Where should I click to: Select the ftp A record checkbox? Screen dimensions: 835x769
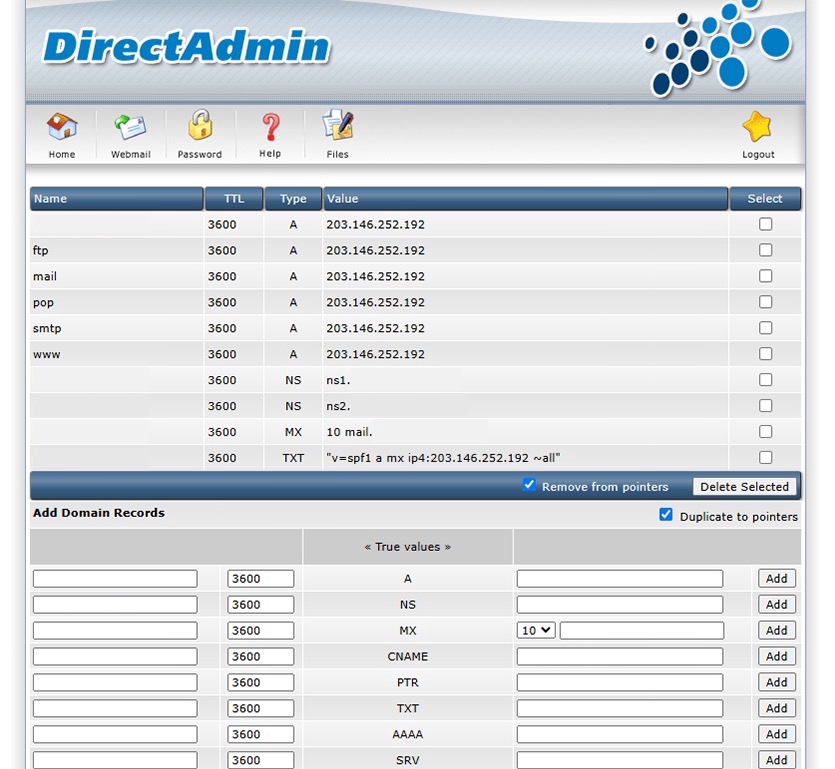click(x=765, y=250)
